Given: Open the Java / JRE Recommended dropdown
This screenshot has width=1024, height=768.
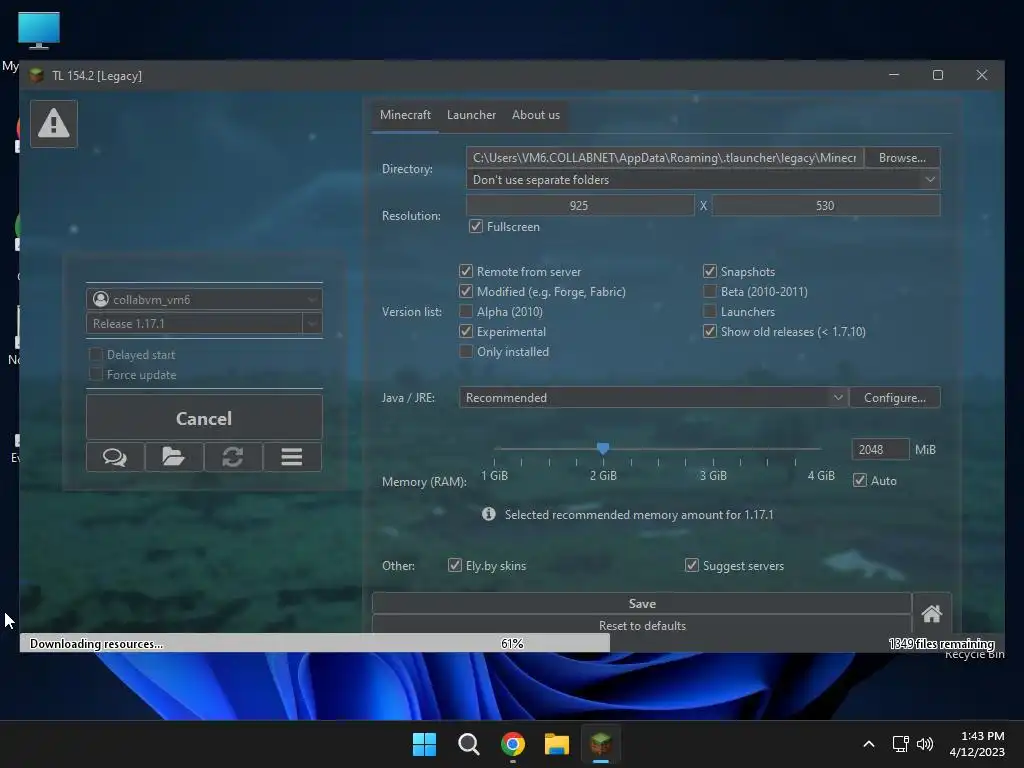Looking at the screenshot, I should [x=653, y=397].
